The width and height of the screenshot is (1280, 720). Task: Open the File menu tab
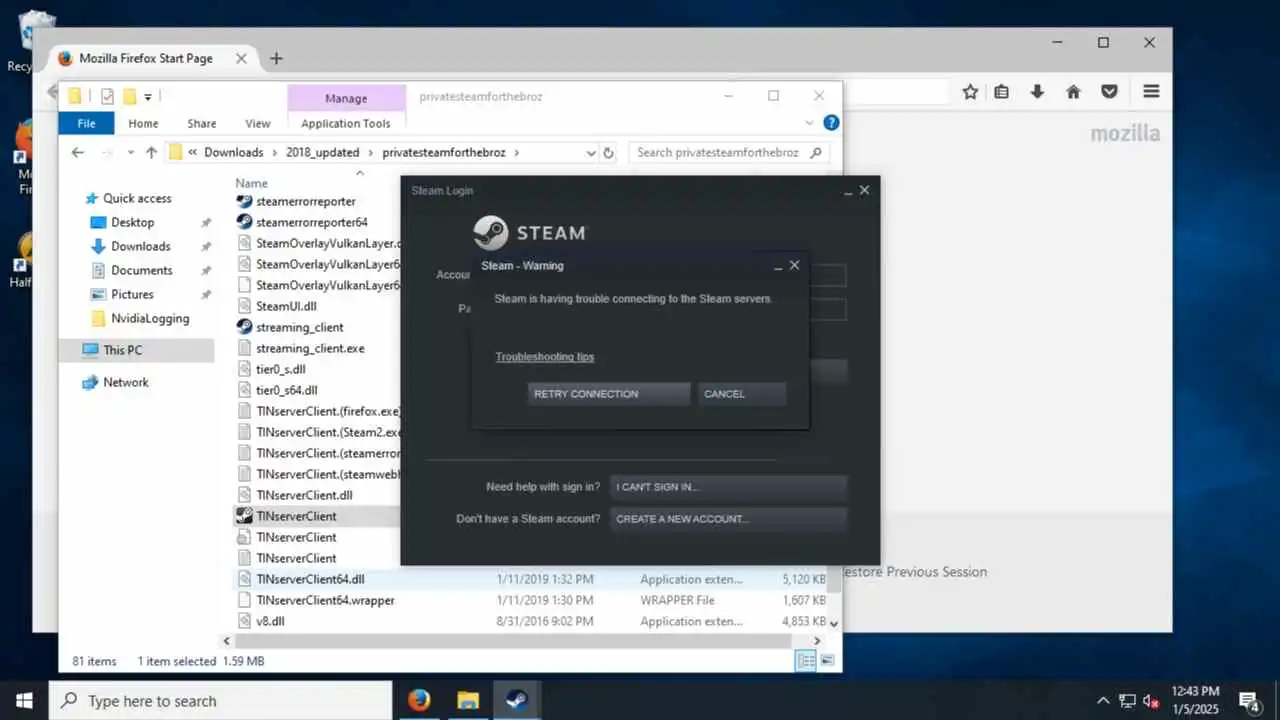tap(86, 123)
